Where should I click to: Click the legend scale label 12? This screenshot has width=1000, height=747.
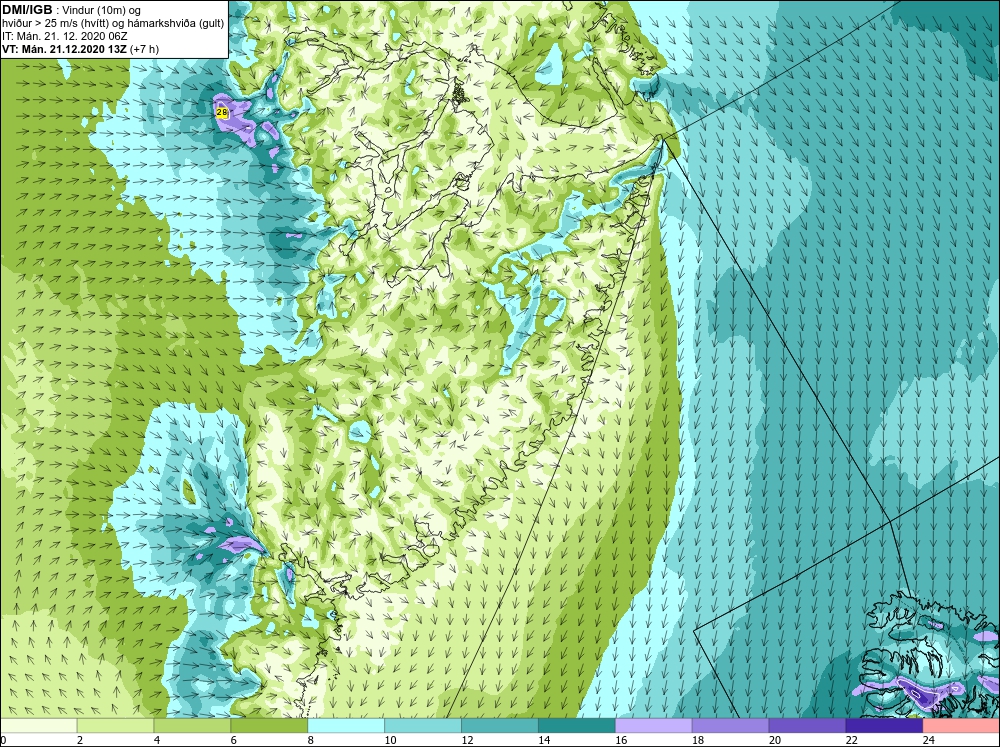(467, 740)
